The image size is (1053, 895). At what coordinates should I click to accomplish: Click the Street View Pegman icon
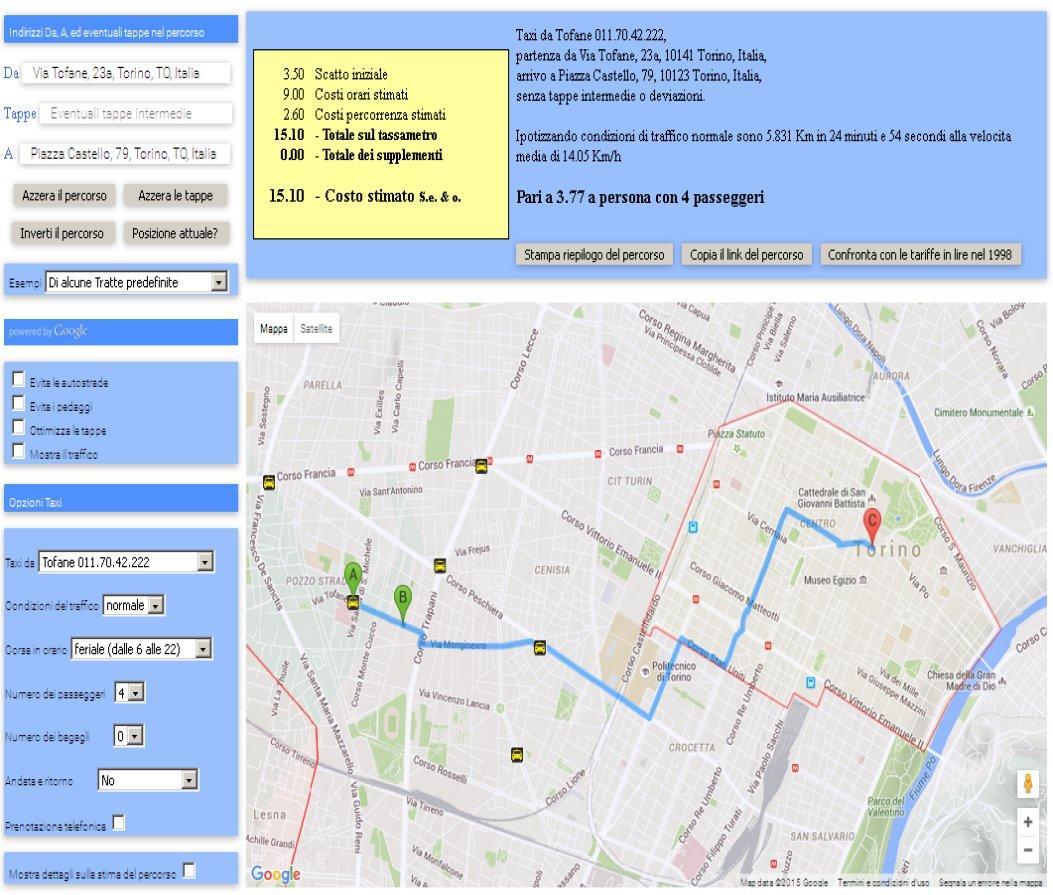pyautogui.click(x=1028, y=785)
